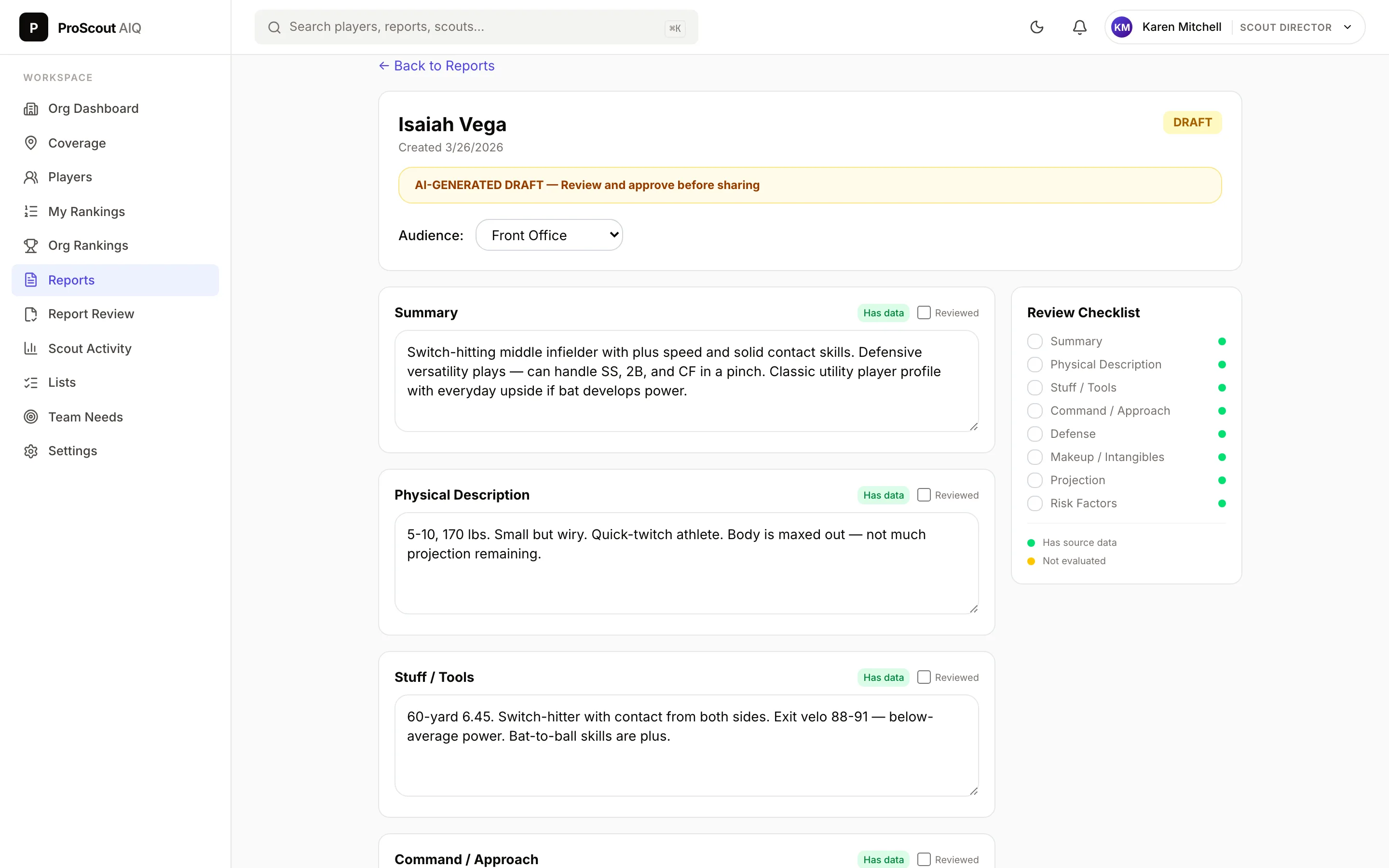Click the ⌘K shortcut badge
The image size is (1389, 868).
click(x=675, y=28)
